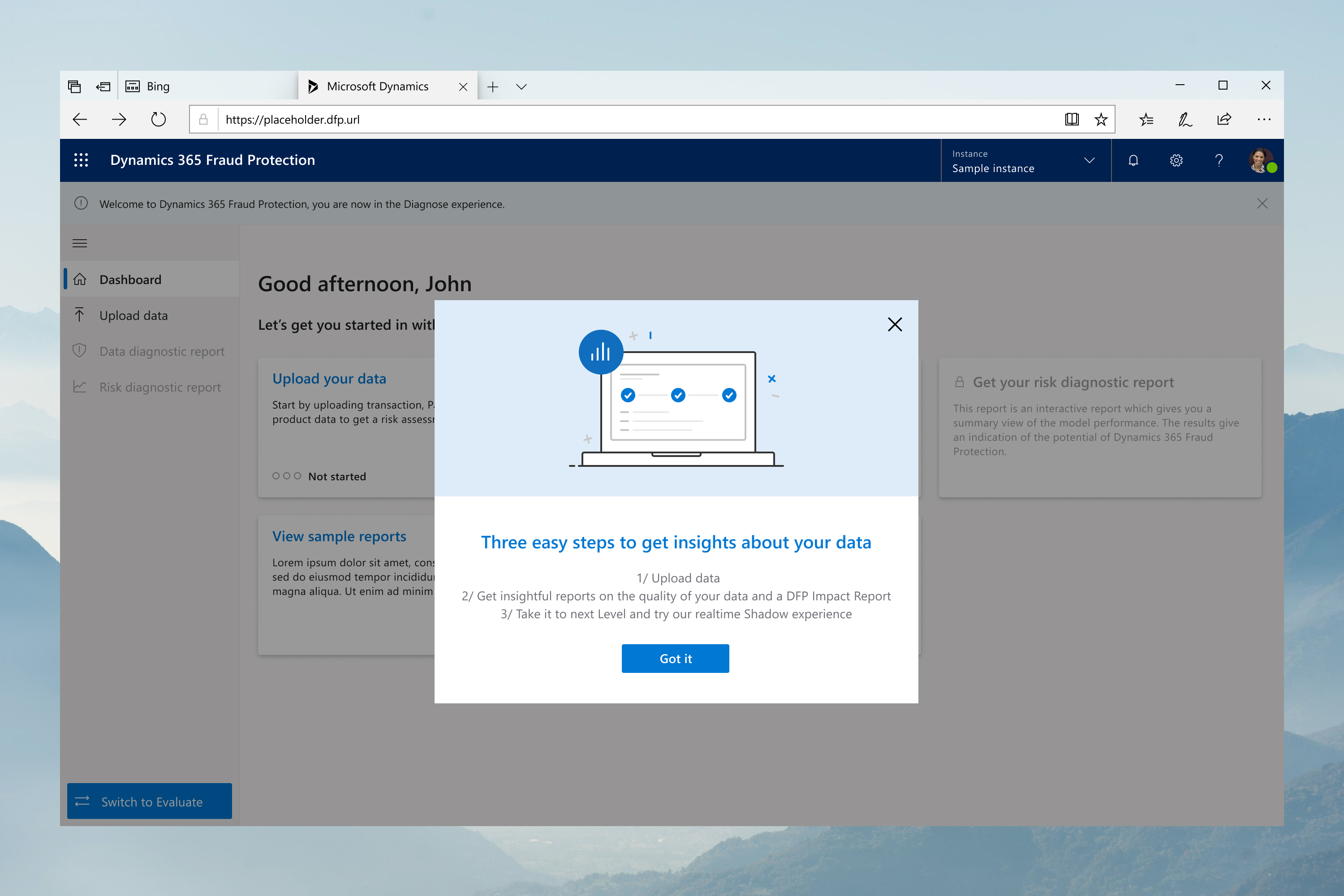The image size is (1344, 896).
Task: Show tabs you've set aside icon
Action: pos(74,86)
